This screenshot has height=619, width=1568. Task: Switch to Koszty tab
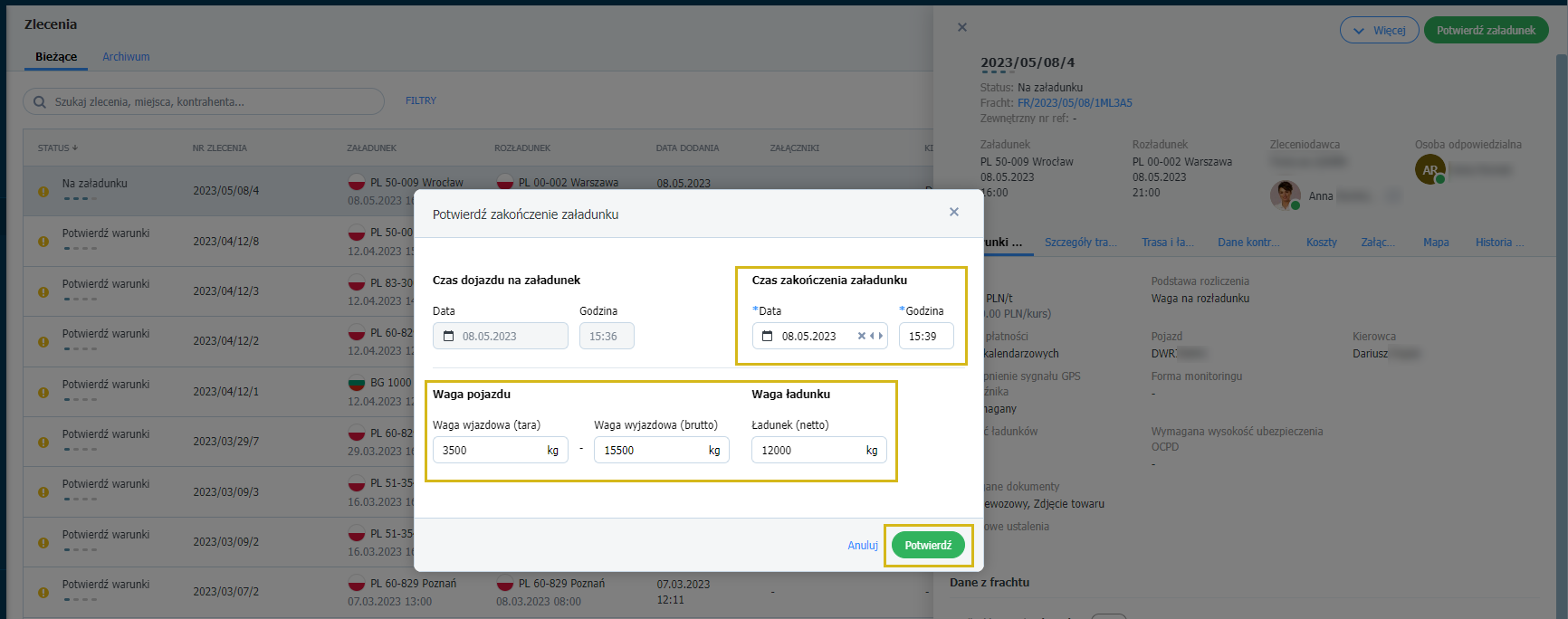coord(1322,243)
